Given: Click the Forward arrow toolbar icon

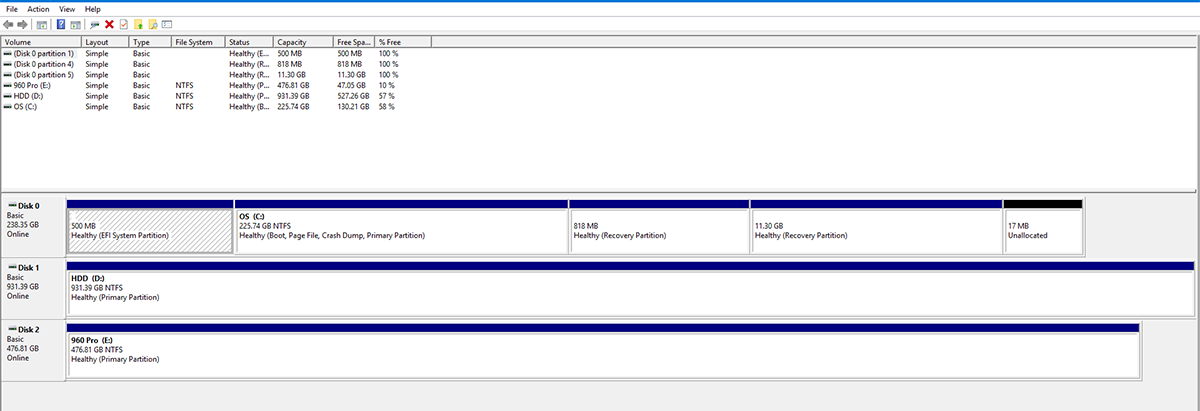Looking at the screenshot, I should pyautogui.click(x=22, y=24).
